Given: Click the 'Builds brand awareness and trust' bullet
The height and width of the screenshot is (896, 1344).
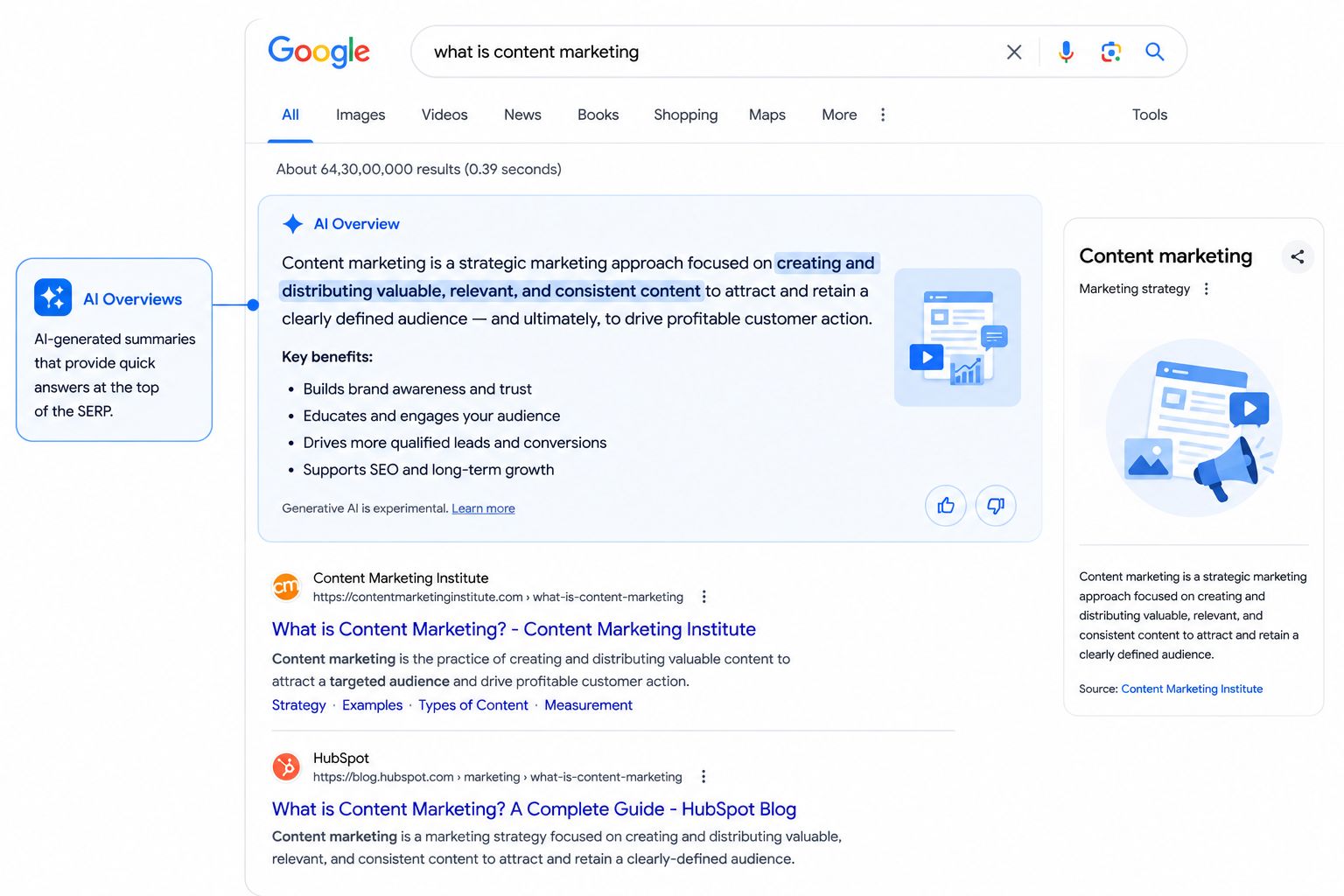Looking at the screenshot, I should pyautogui.click(x=417, y=389).
